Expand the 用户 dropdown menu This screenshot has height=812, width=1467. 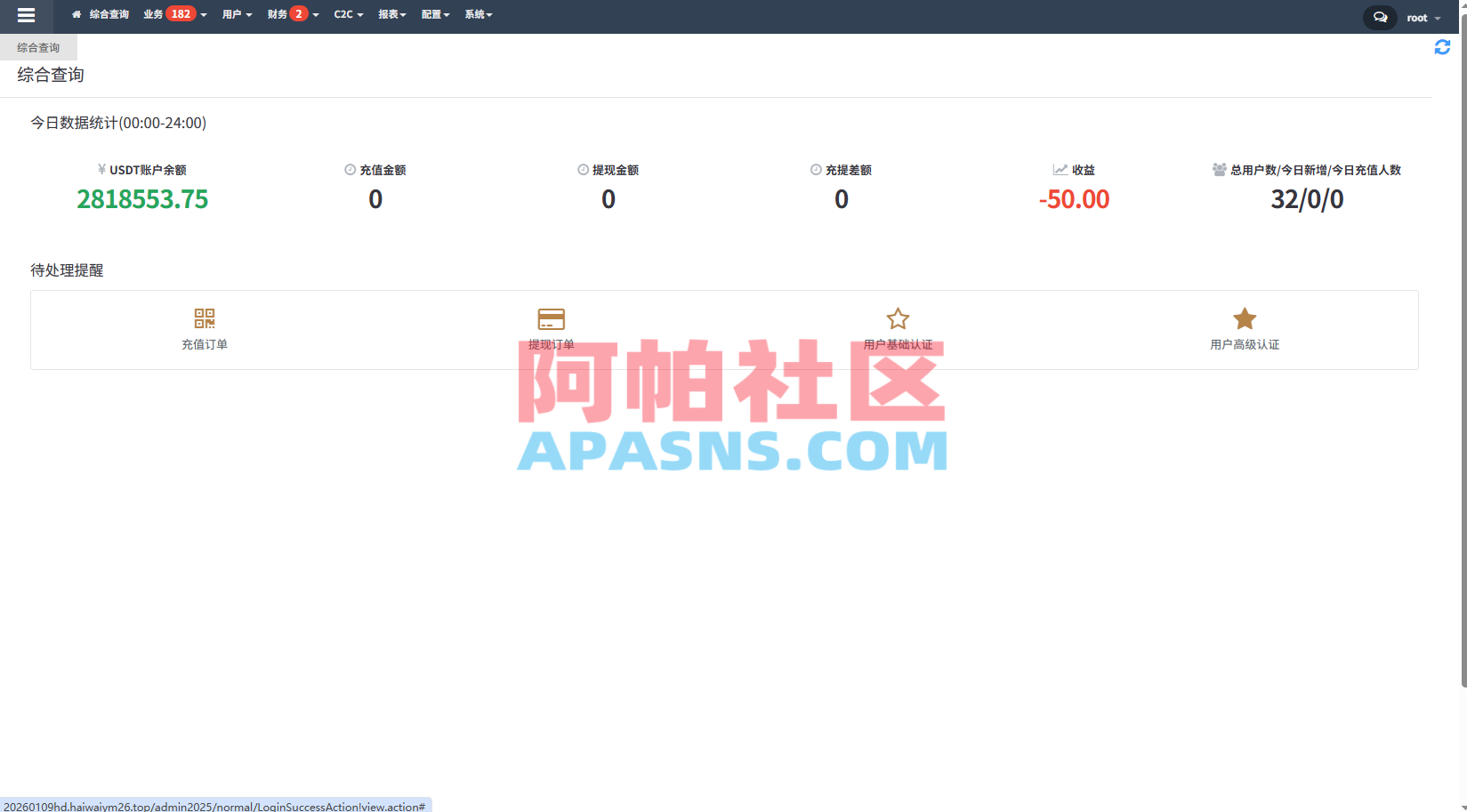point(237,14)
